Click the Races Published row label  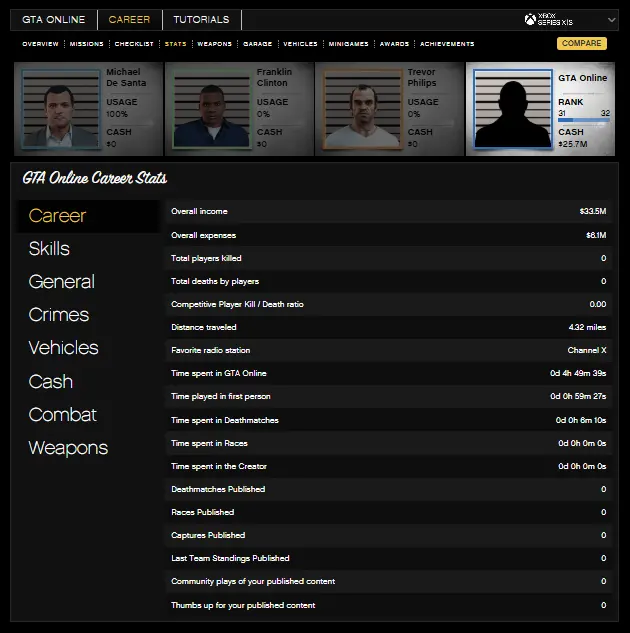point(203,512)
